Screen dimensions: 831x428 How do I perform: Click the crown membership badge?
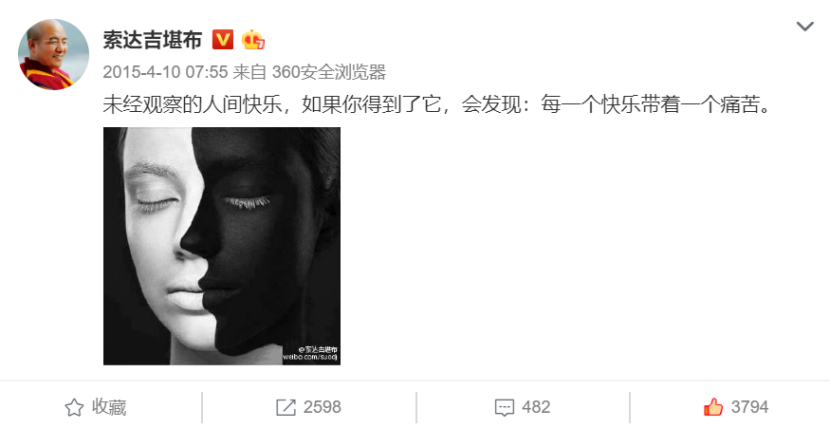(253, 40)
